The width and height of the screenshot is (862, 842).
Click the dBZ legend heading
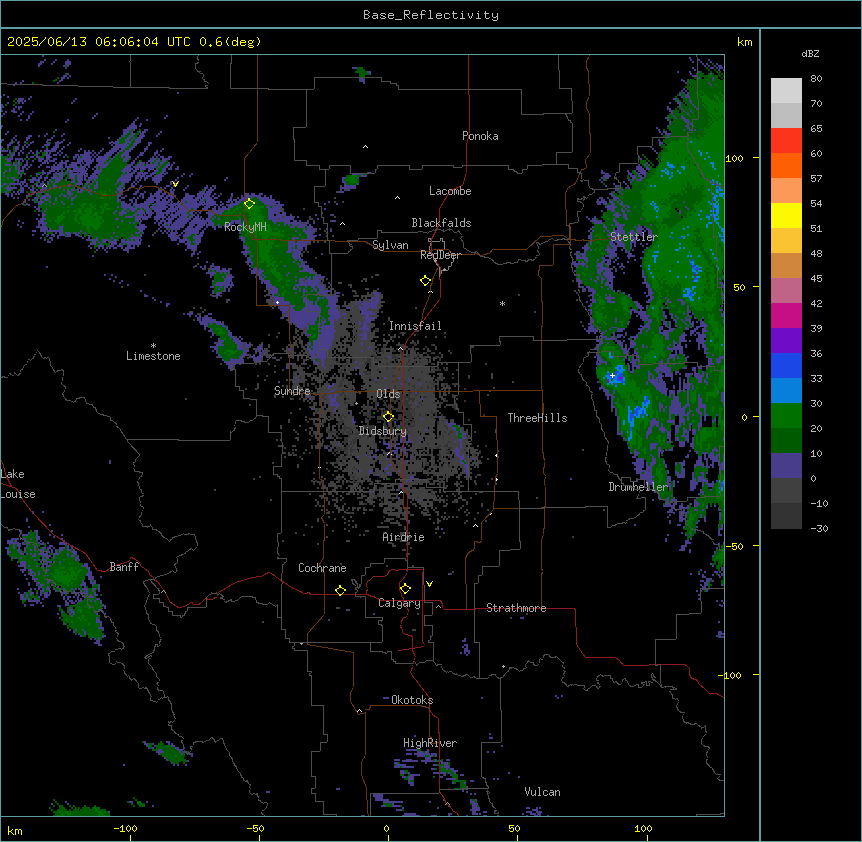(x=810, y=53)
